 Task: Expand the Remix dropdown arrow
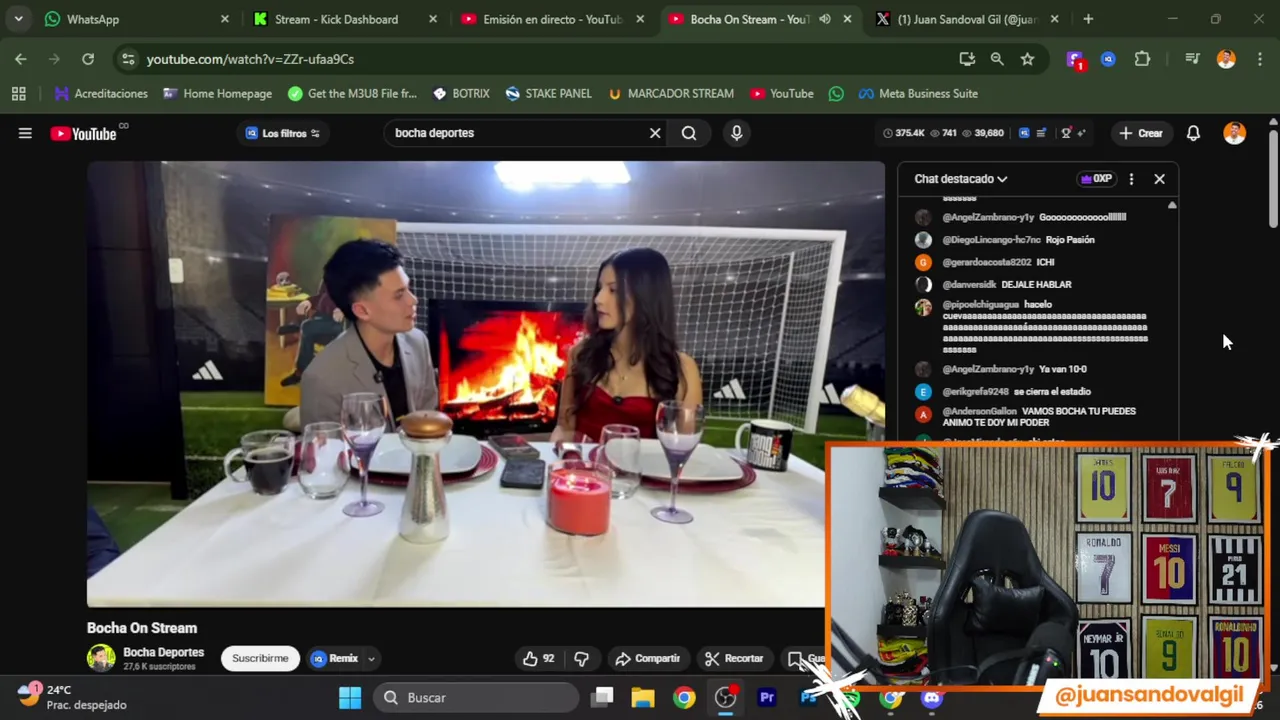370,658
